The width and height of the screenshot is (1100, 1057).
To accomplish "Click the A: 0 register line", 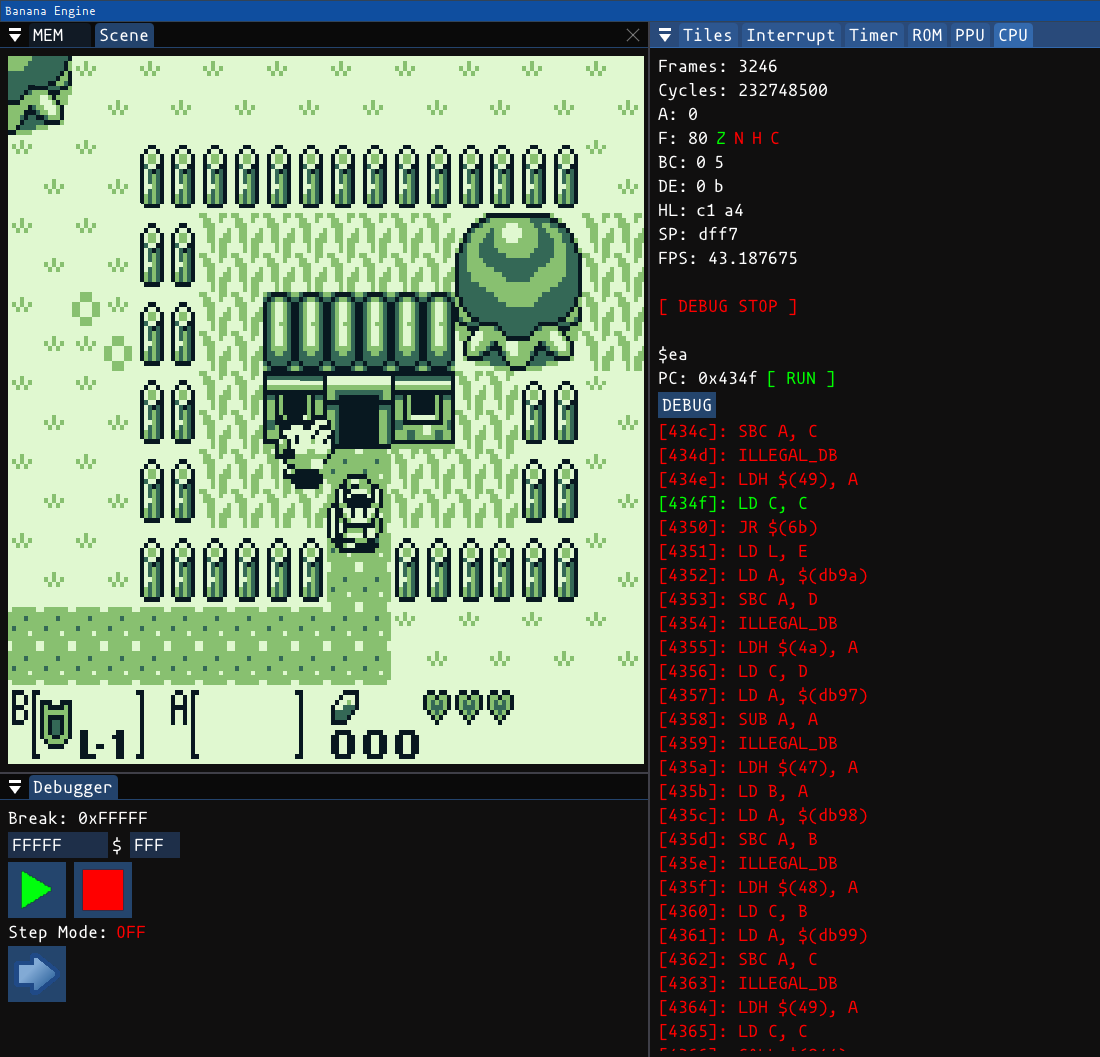I will coord(678,114).
